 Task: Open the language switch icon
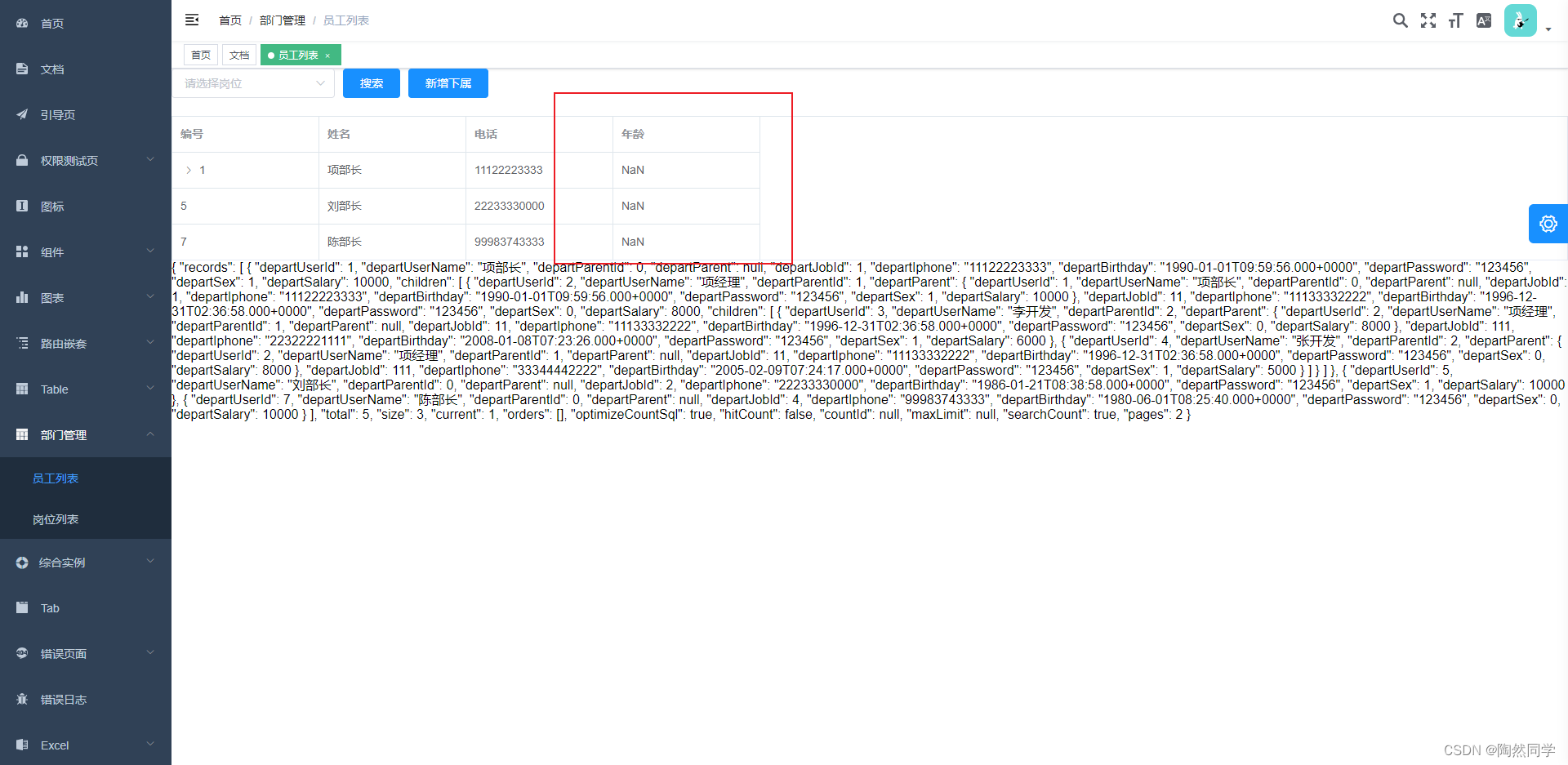click(x=1484, y=20)
